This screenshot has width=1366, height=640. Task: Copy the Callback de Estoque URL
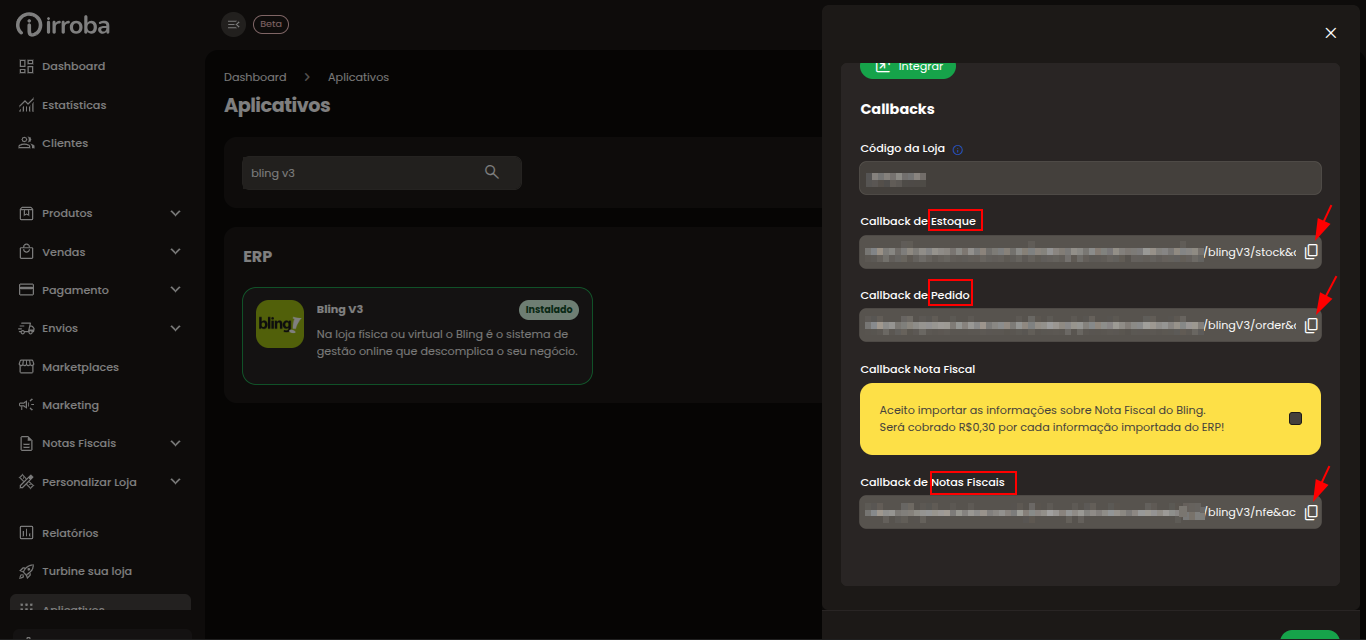[x=1311, y=252]
